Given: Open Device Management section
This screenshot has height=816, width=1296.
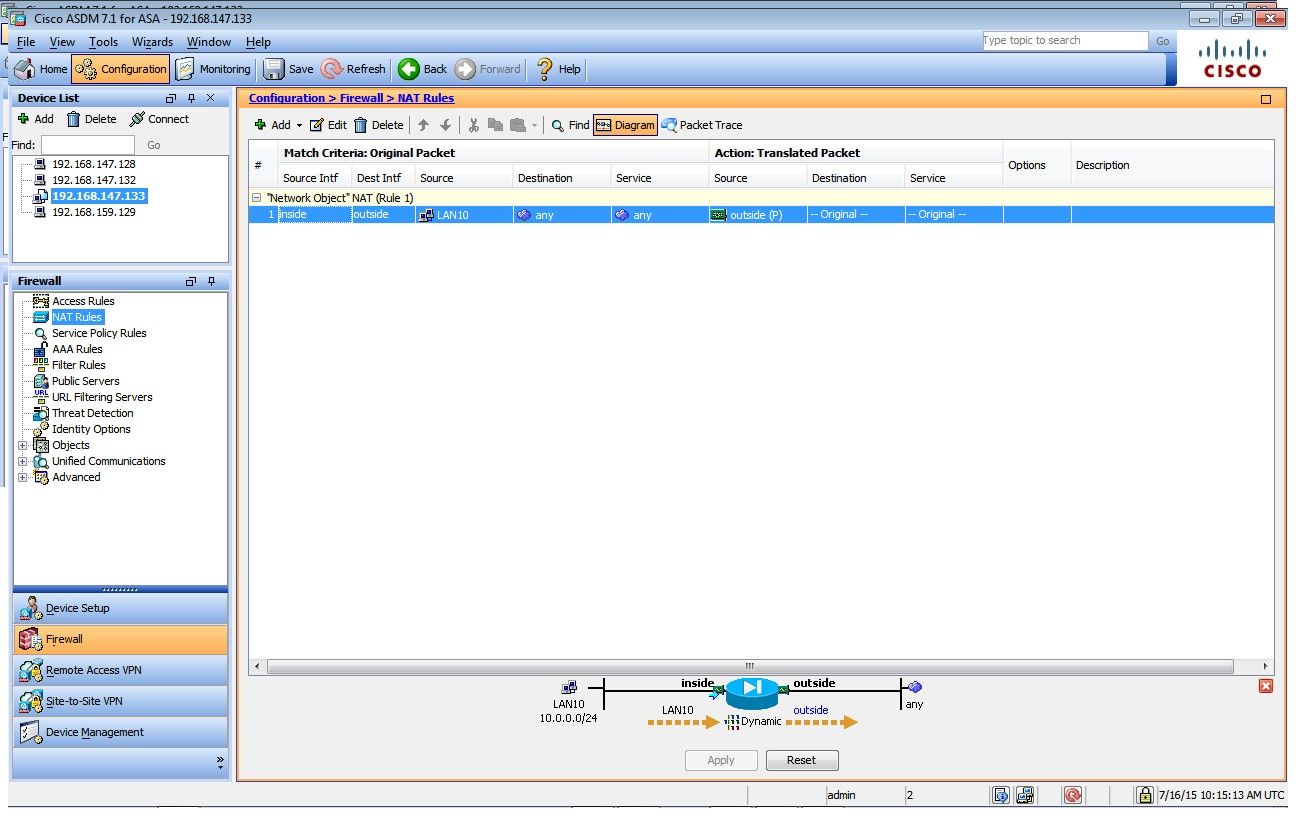Looking at the screenshot, I should click(x=121, y=732).
